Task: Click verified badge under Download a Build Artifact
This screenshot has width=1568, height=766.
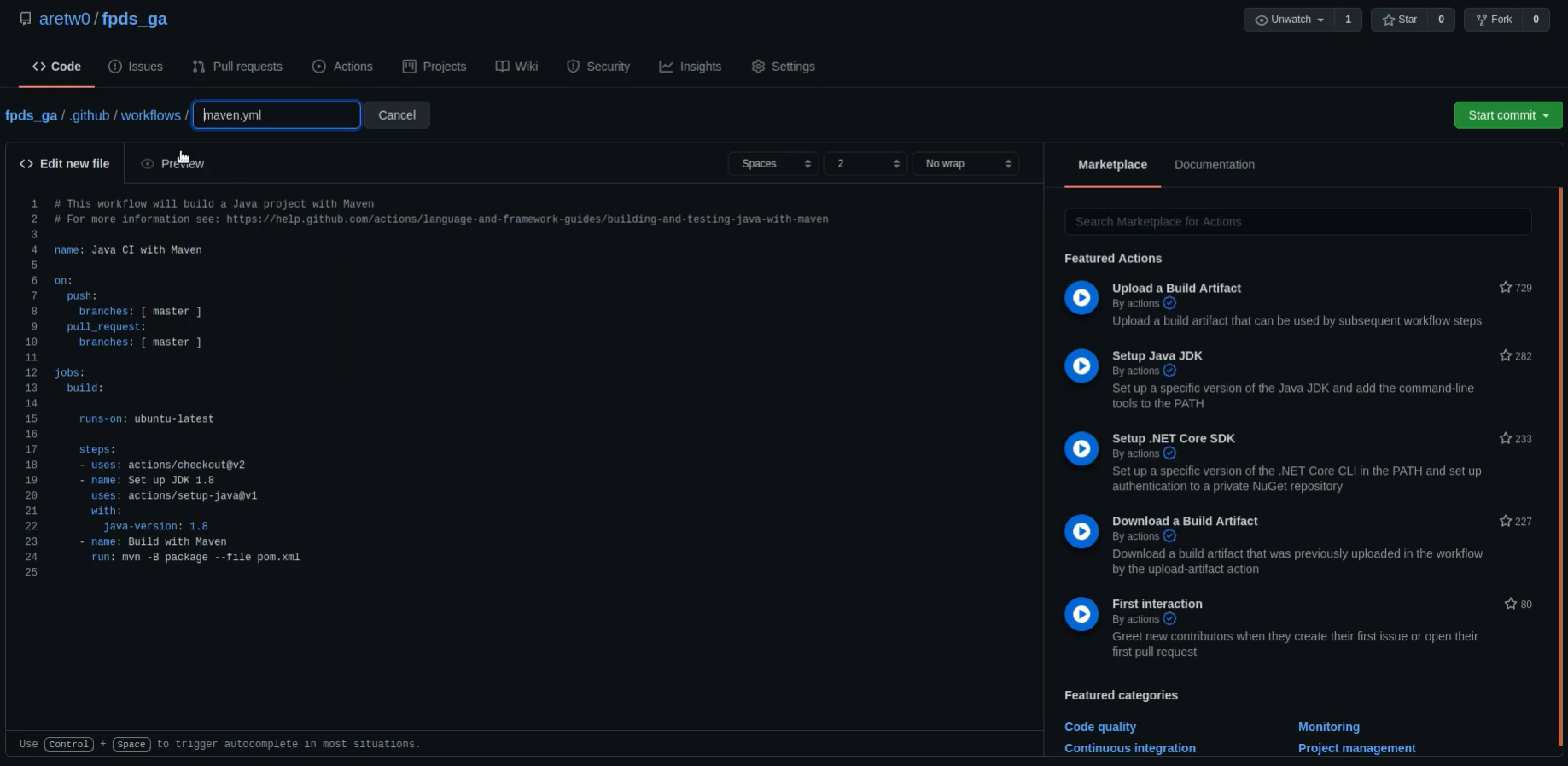Action: pyautogui.click(x=1169, y=536)
